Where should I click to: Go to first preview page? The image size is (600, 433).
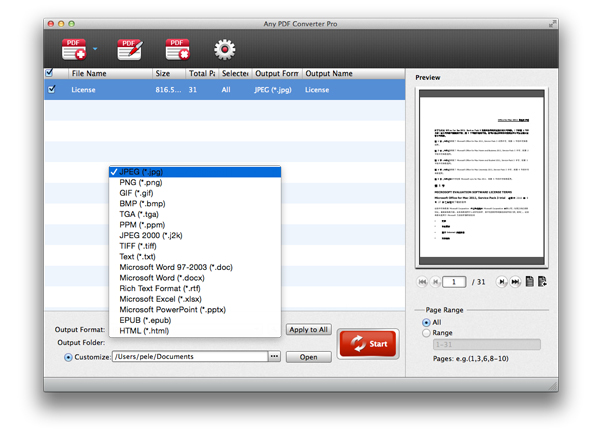pos(422,282)
